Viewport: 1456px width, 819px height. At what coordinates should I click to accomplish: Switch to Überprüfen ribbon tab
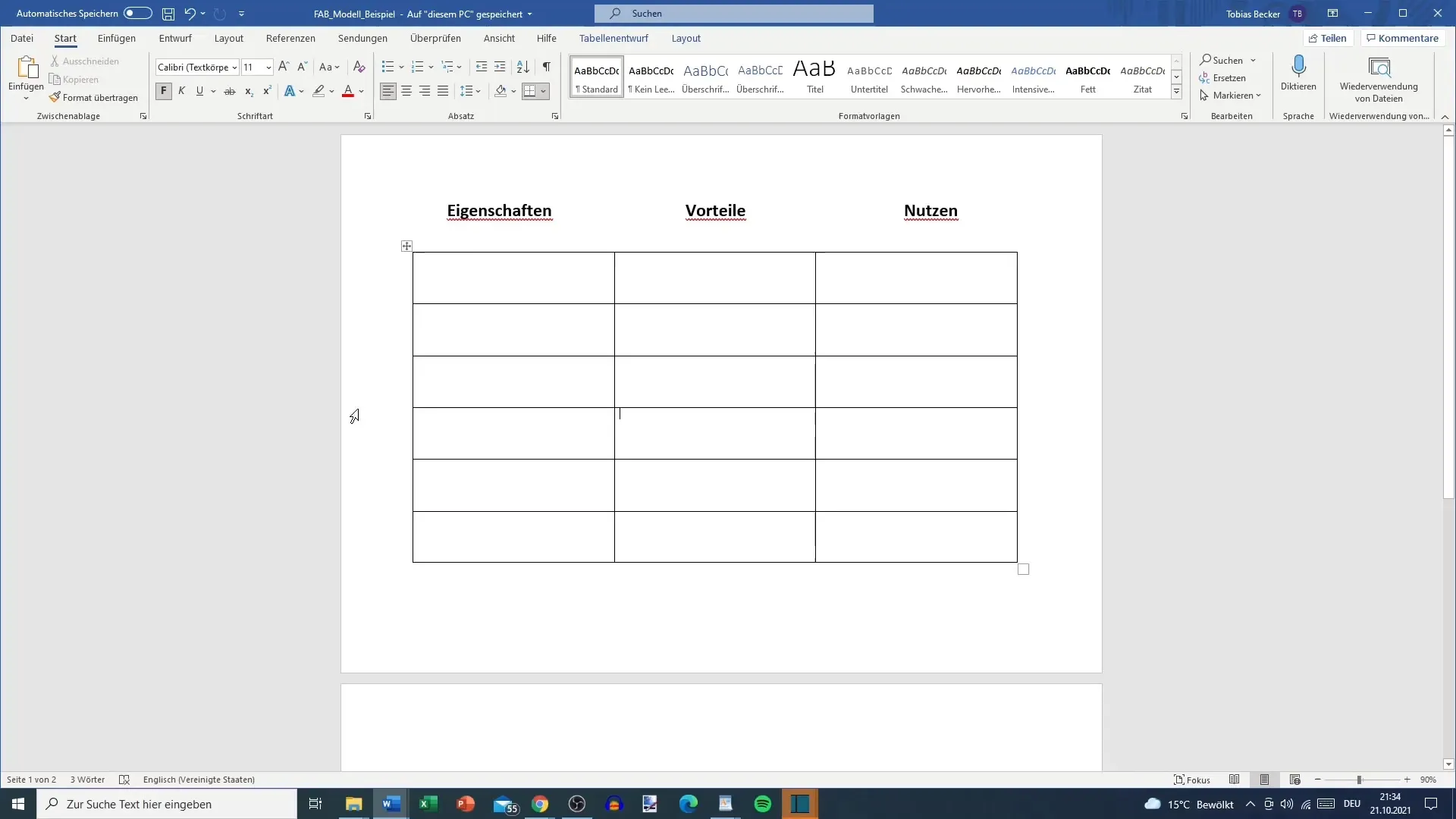click(x=435, y=38)
